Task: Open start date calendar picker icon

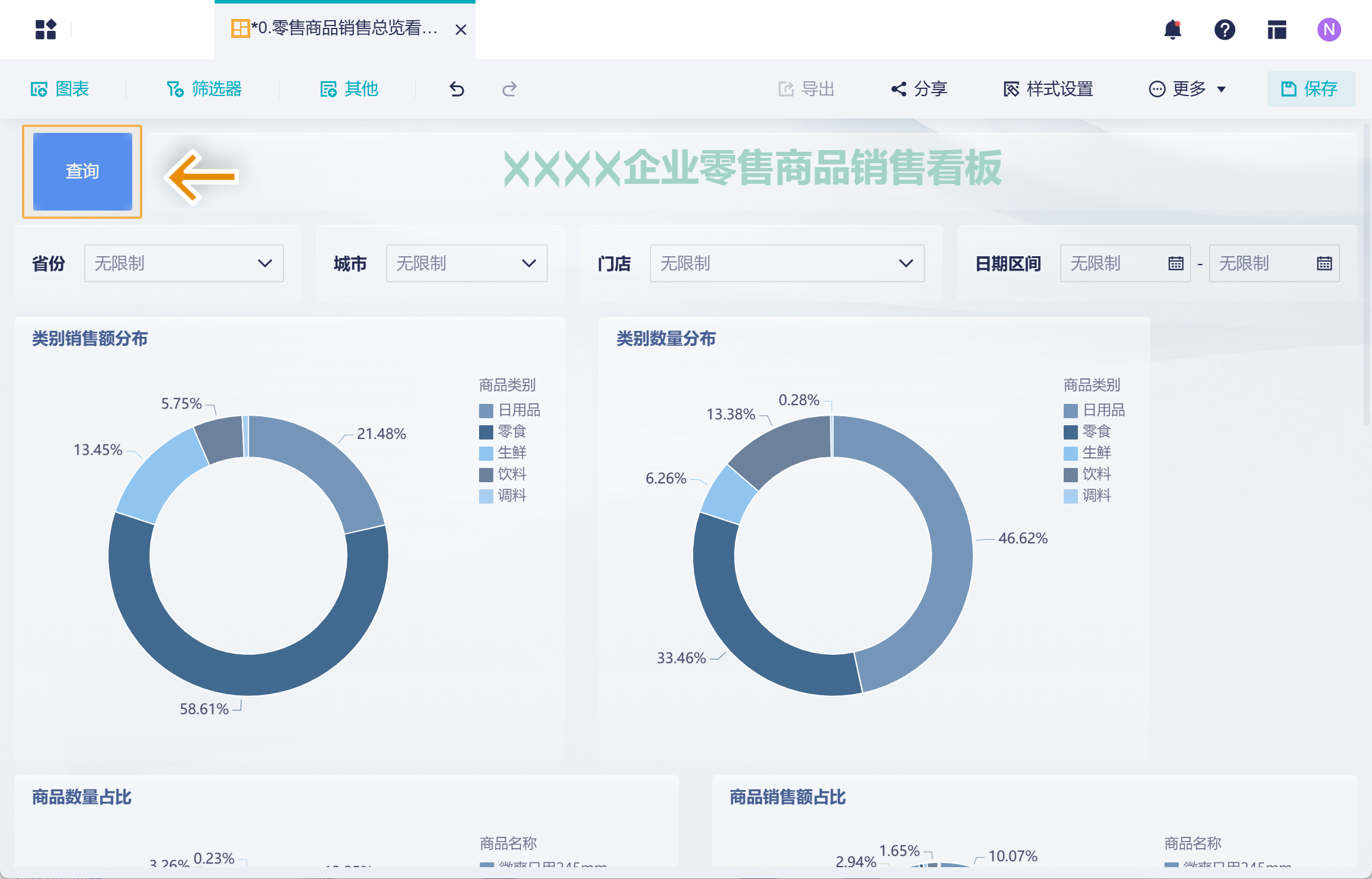Action: 1176,263
